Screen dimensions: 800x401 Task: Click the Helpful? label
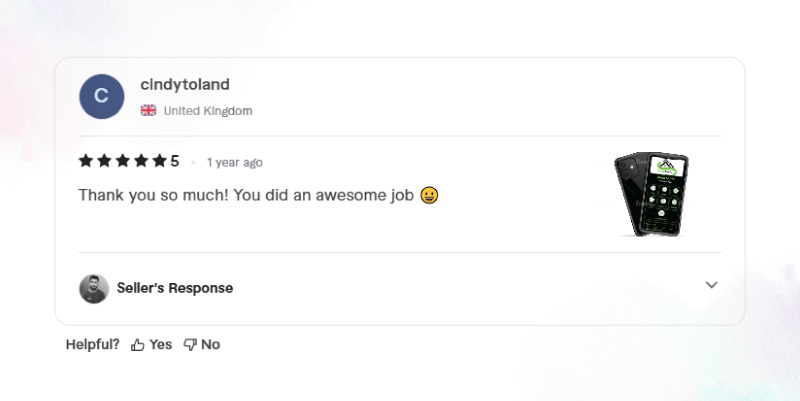pyautogui.click(x=92, y=345)
